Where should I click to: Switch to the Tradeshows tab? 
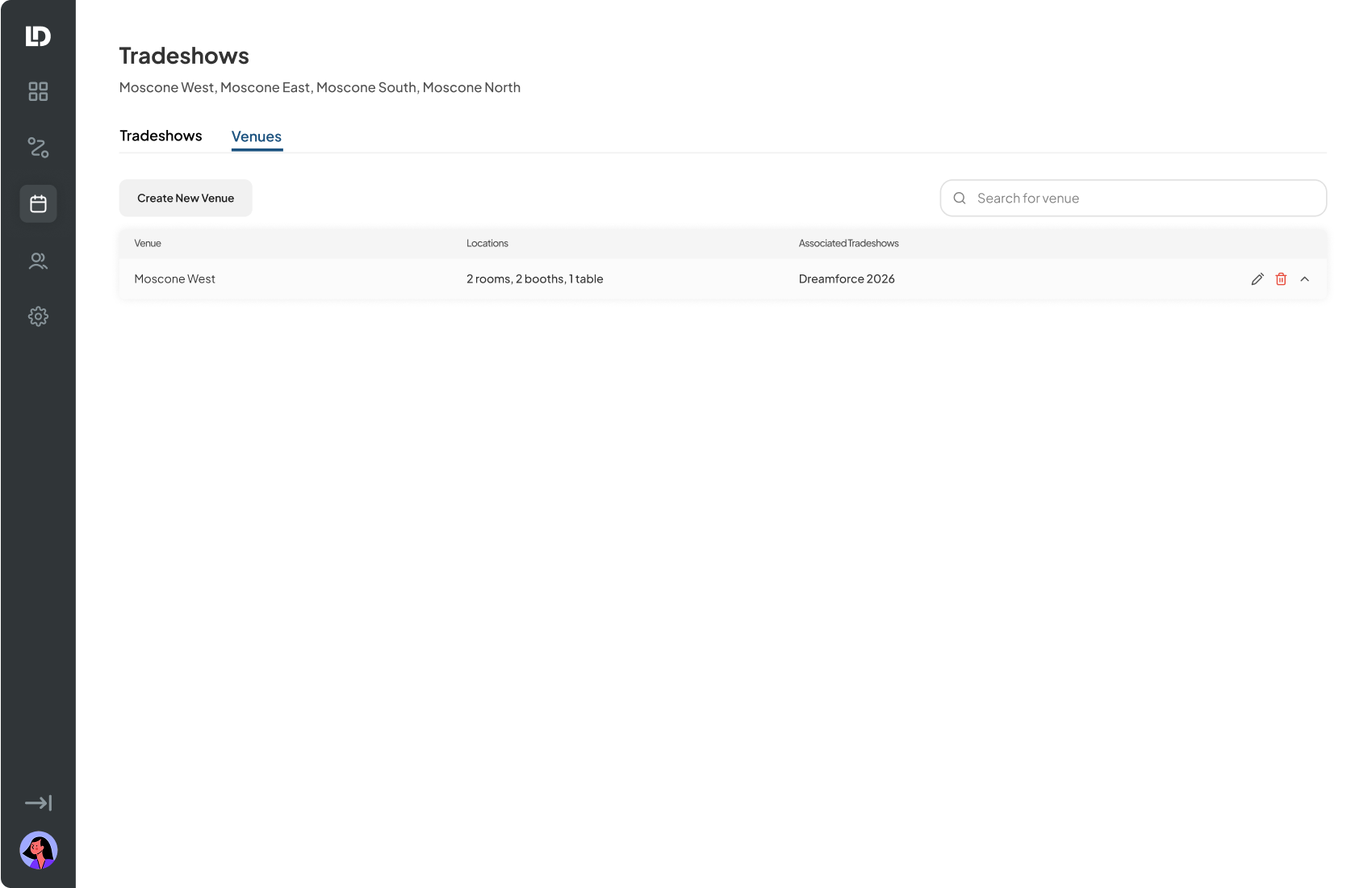[161, 136]
